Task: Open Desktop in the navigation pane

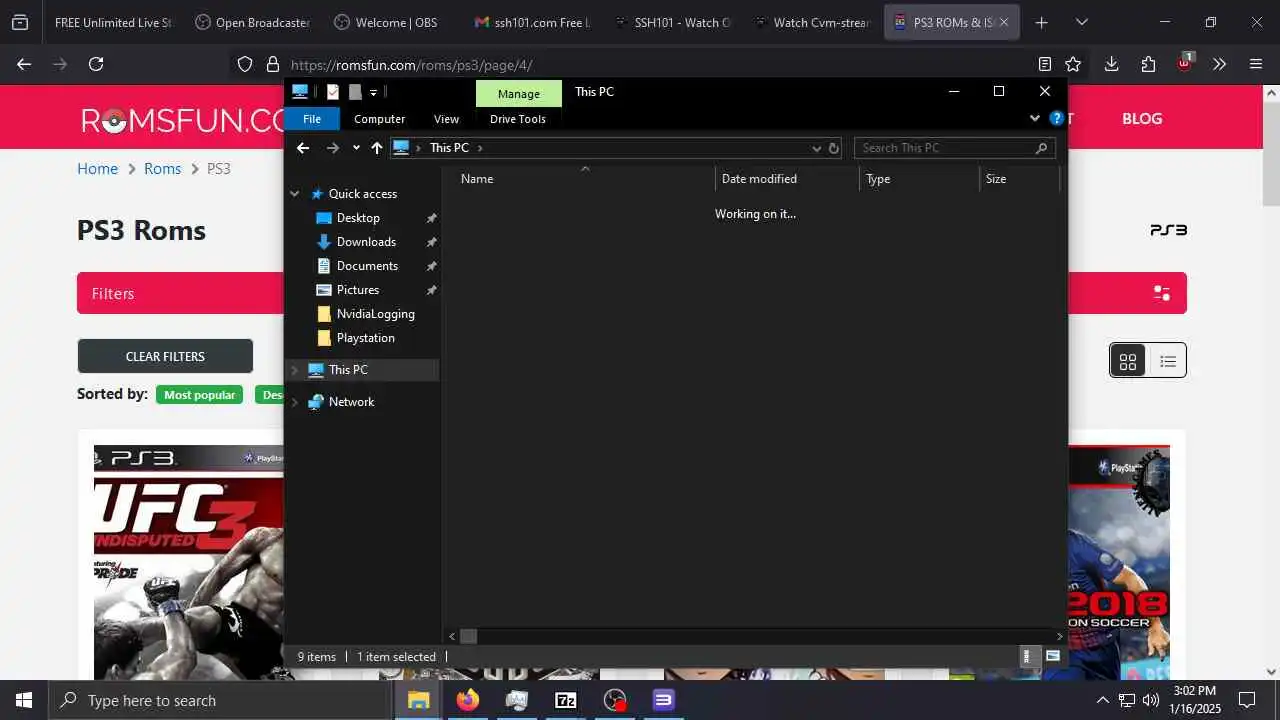Action: [358, 218]
